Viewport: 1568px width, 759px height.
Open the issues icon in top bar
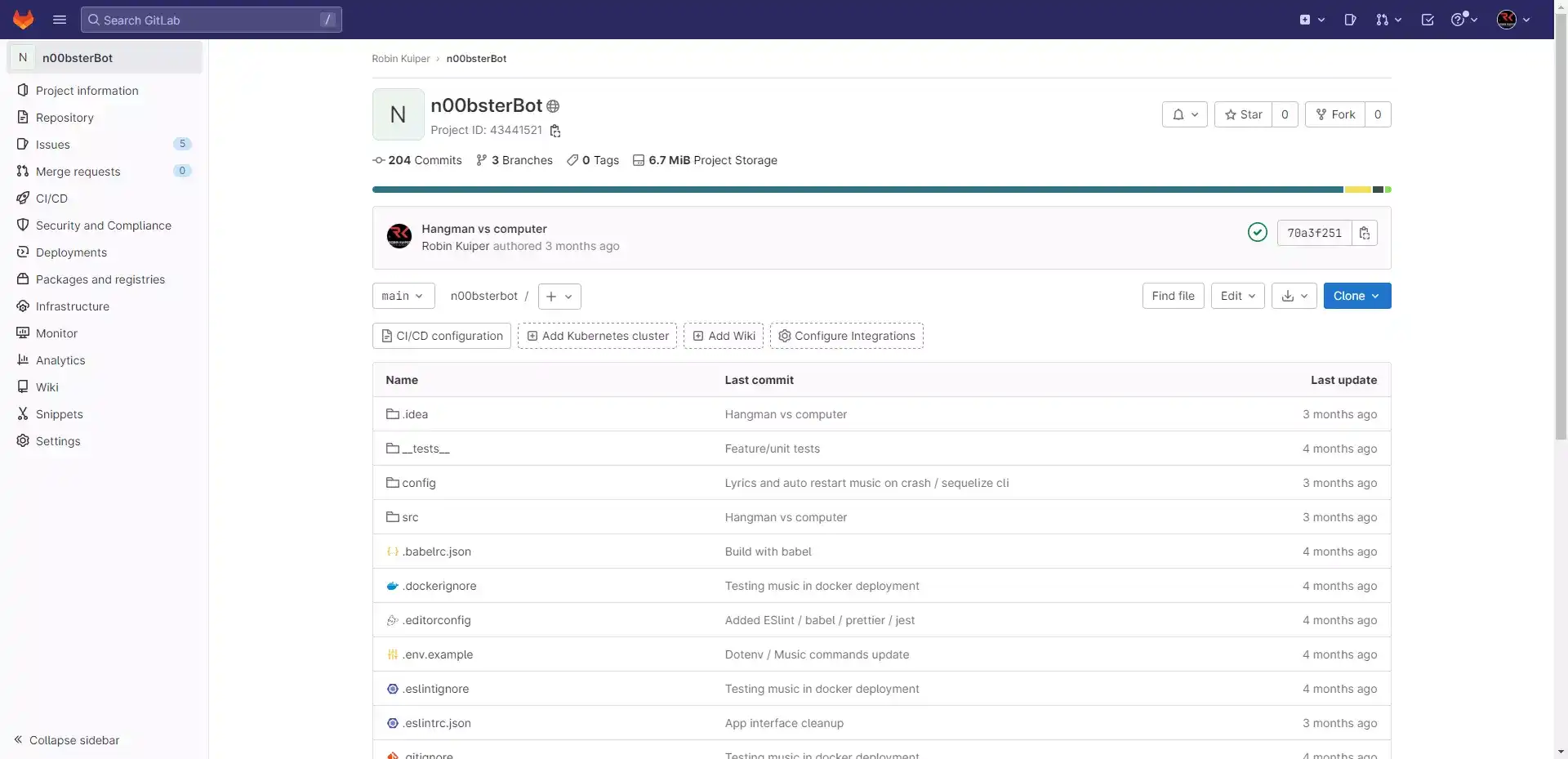tap(1350, 20)
